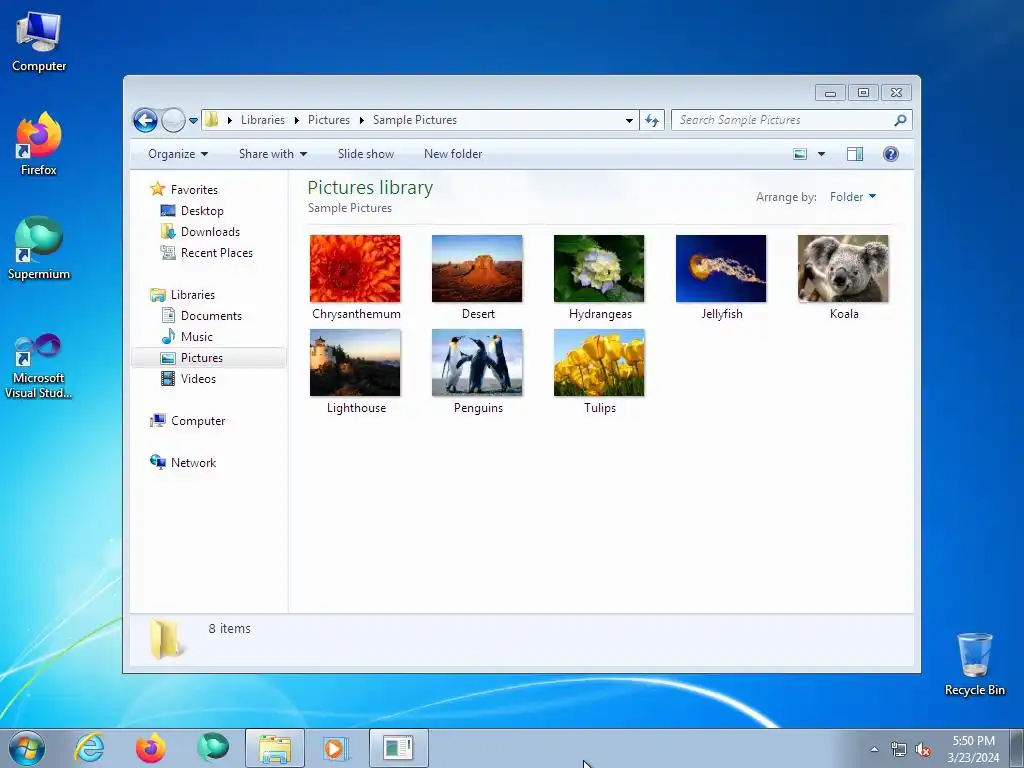Screen dimensions: 1024x768
Task: Open the Music library
Action: [197, 337]
